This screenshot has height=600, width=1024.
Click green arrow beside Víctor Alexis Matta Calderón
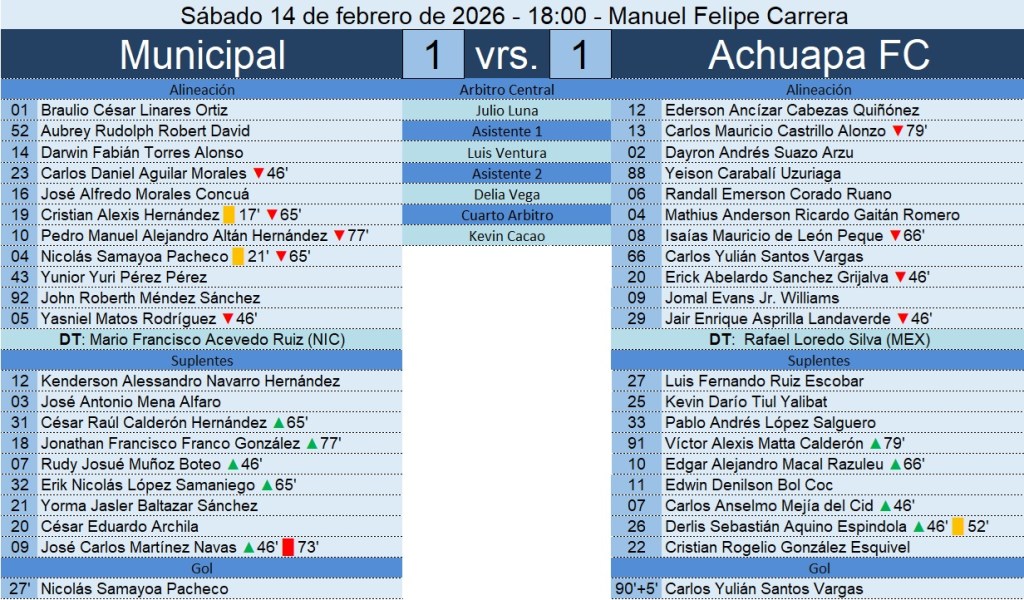(876, 443)
